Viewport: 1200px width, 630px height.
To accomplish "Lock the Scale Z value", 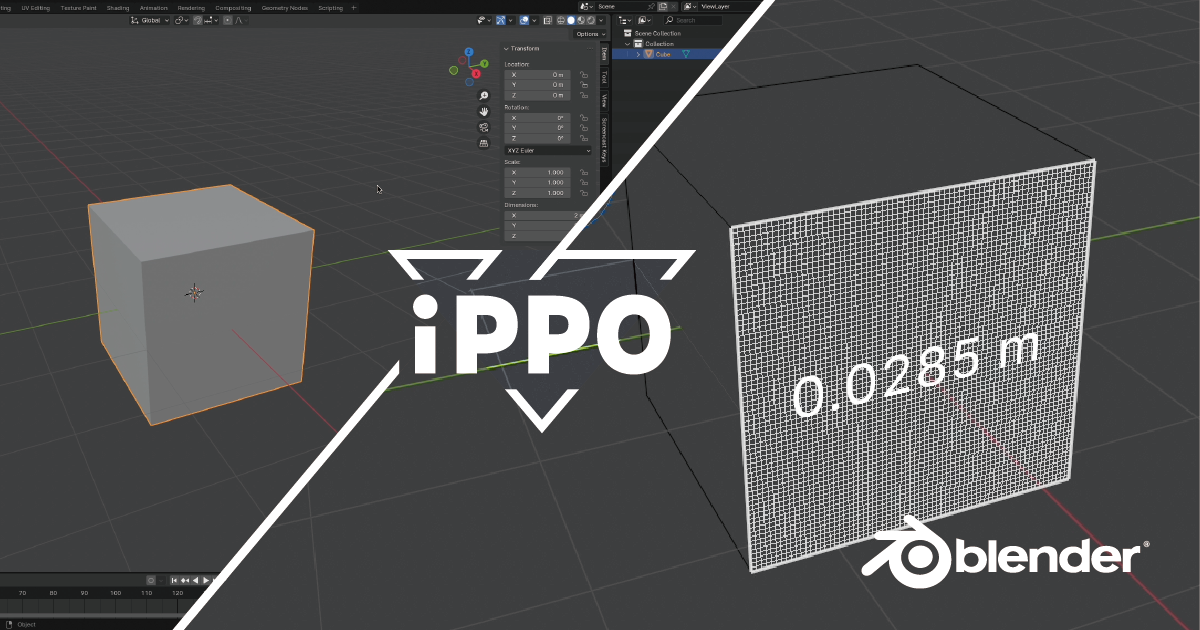I will click(583, 192).
